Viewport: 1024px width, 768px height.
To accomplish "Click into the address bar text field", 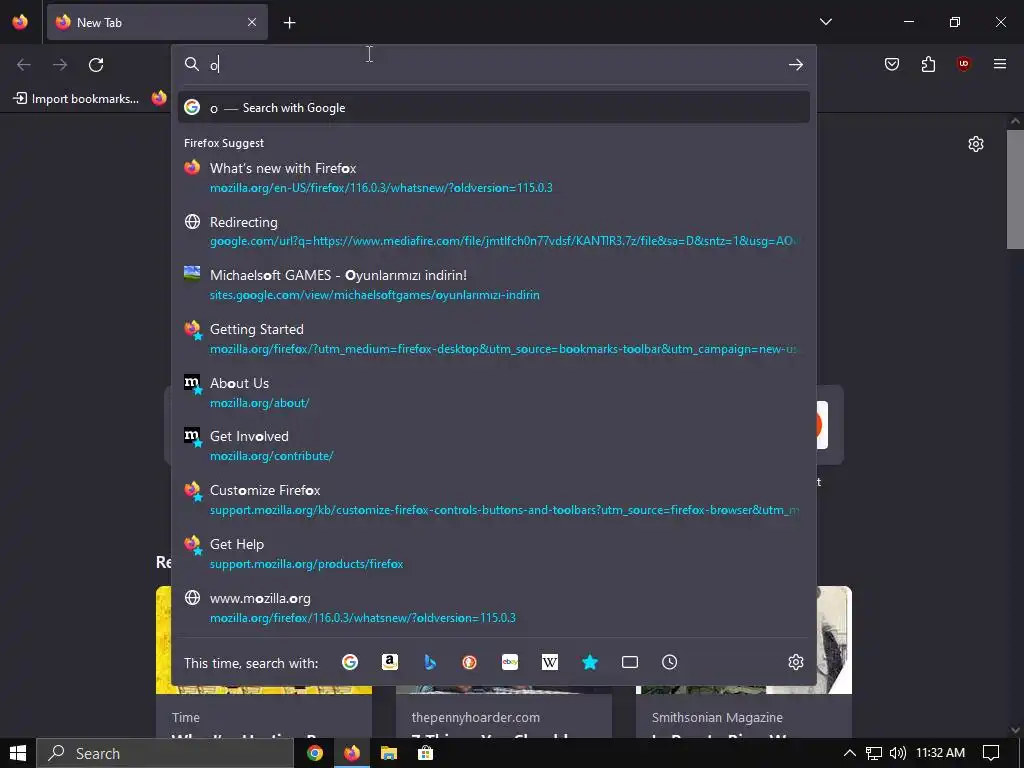I will [x=493, y=64].
